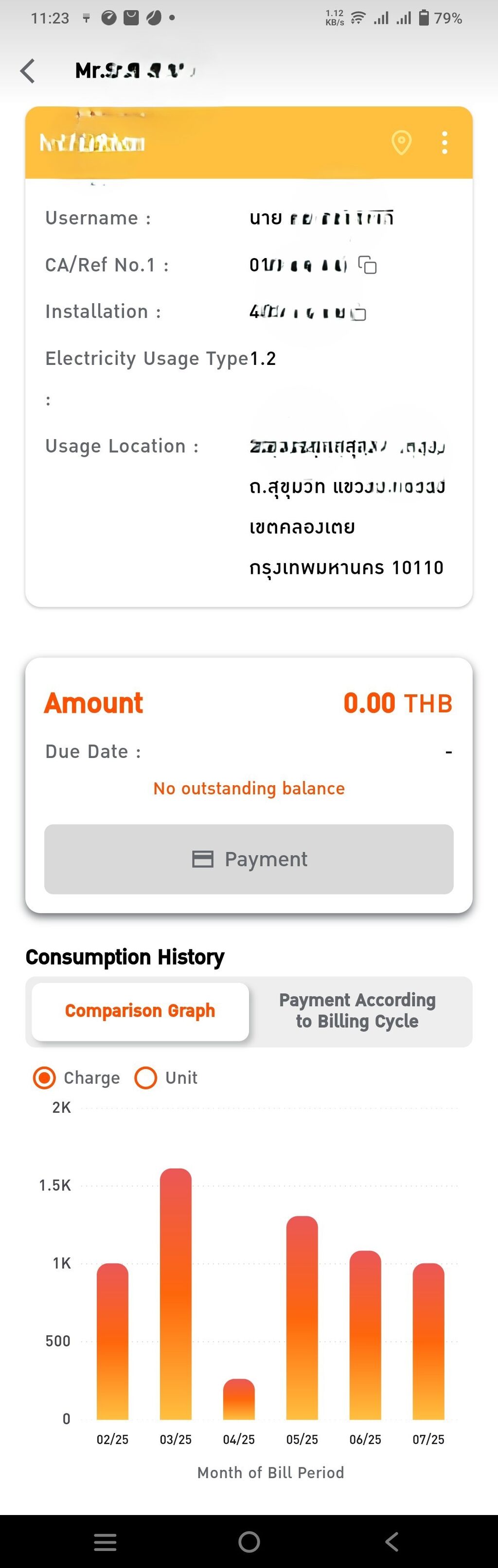Tap the battery icon in status bar

tap(424, 17)
